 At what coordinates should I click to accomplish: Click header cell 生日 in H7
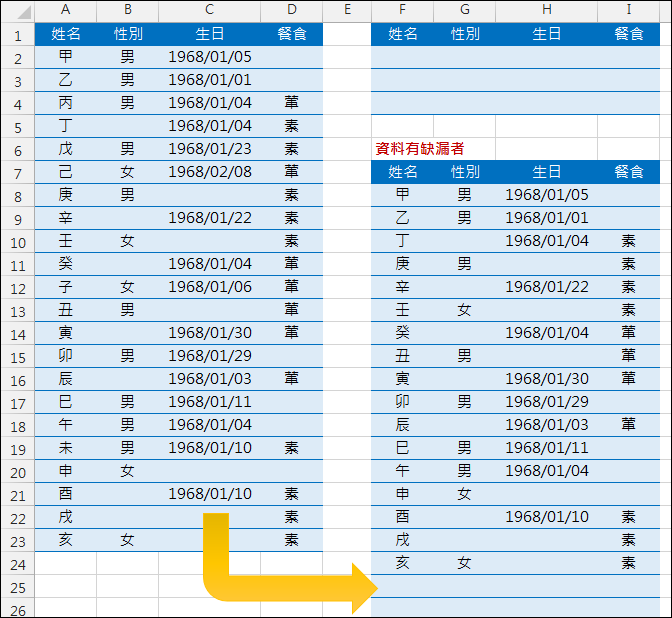(x=546, y=172)
